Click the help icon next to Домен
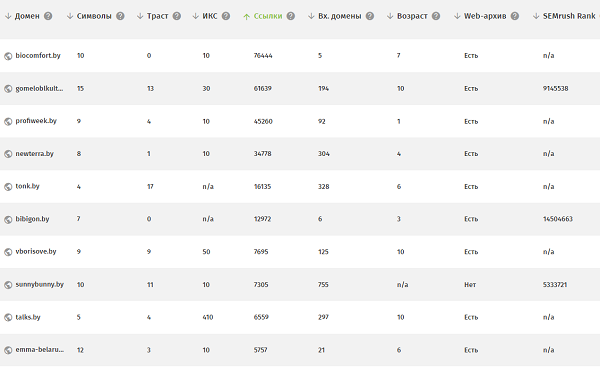The image size is (600, 372). tap(48, 16)
